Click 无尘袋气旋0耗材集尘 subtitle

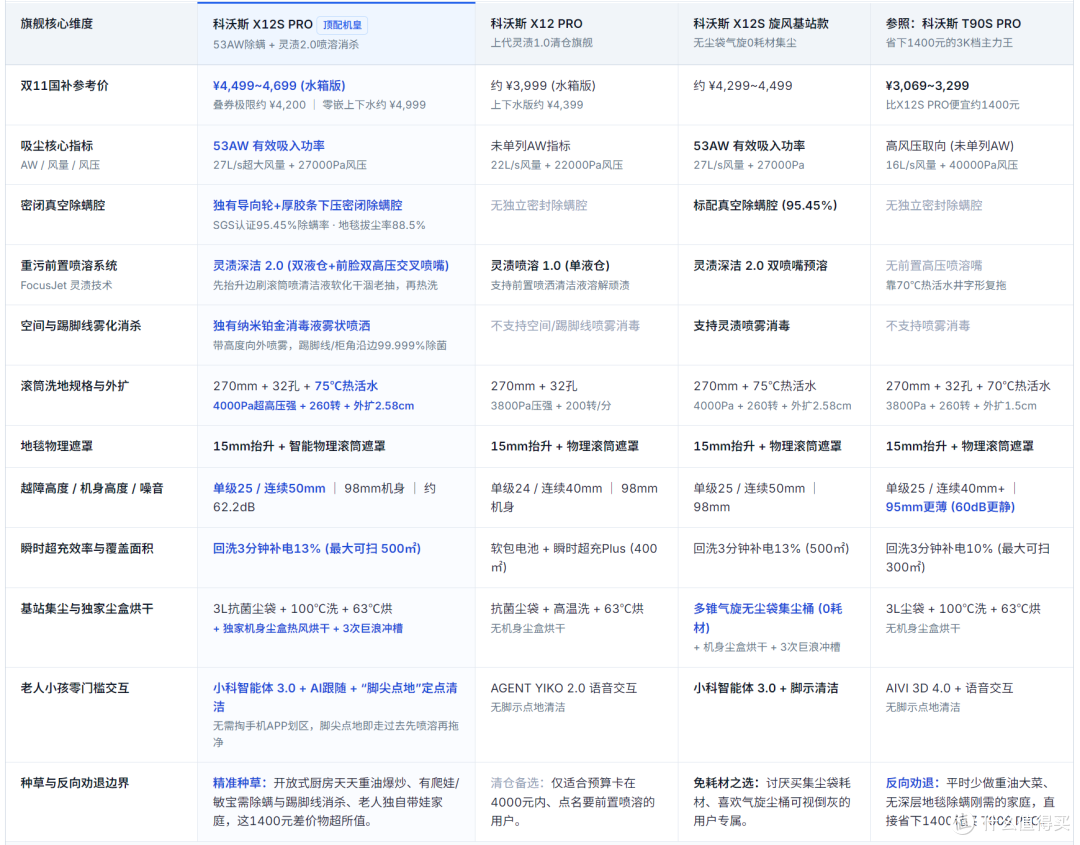pos(745,43)
